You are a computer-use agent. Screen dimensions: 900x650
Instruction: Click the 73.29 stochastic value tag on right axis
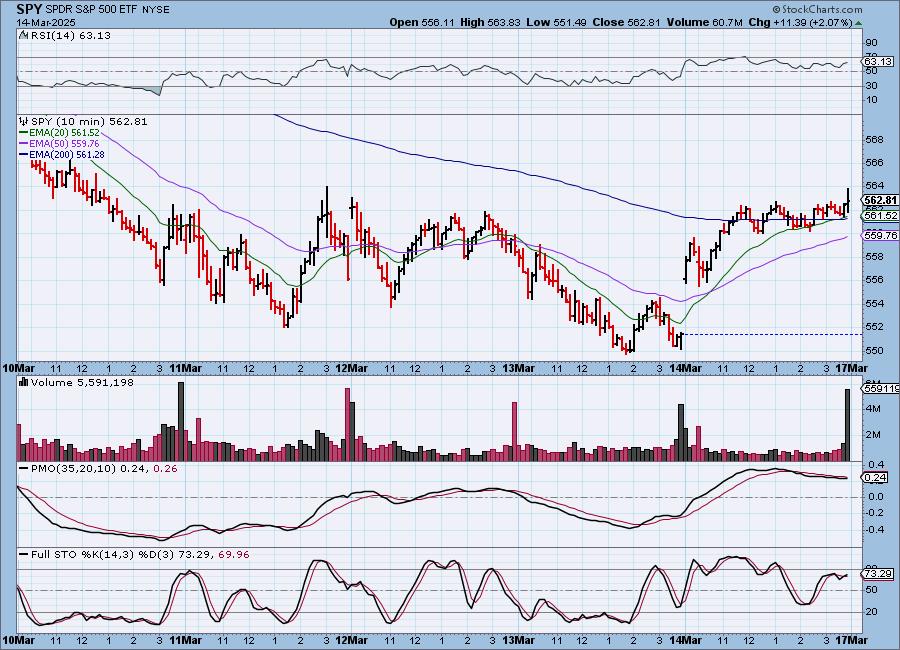pyautogui.click(x=878, y=574)
